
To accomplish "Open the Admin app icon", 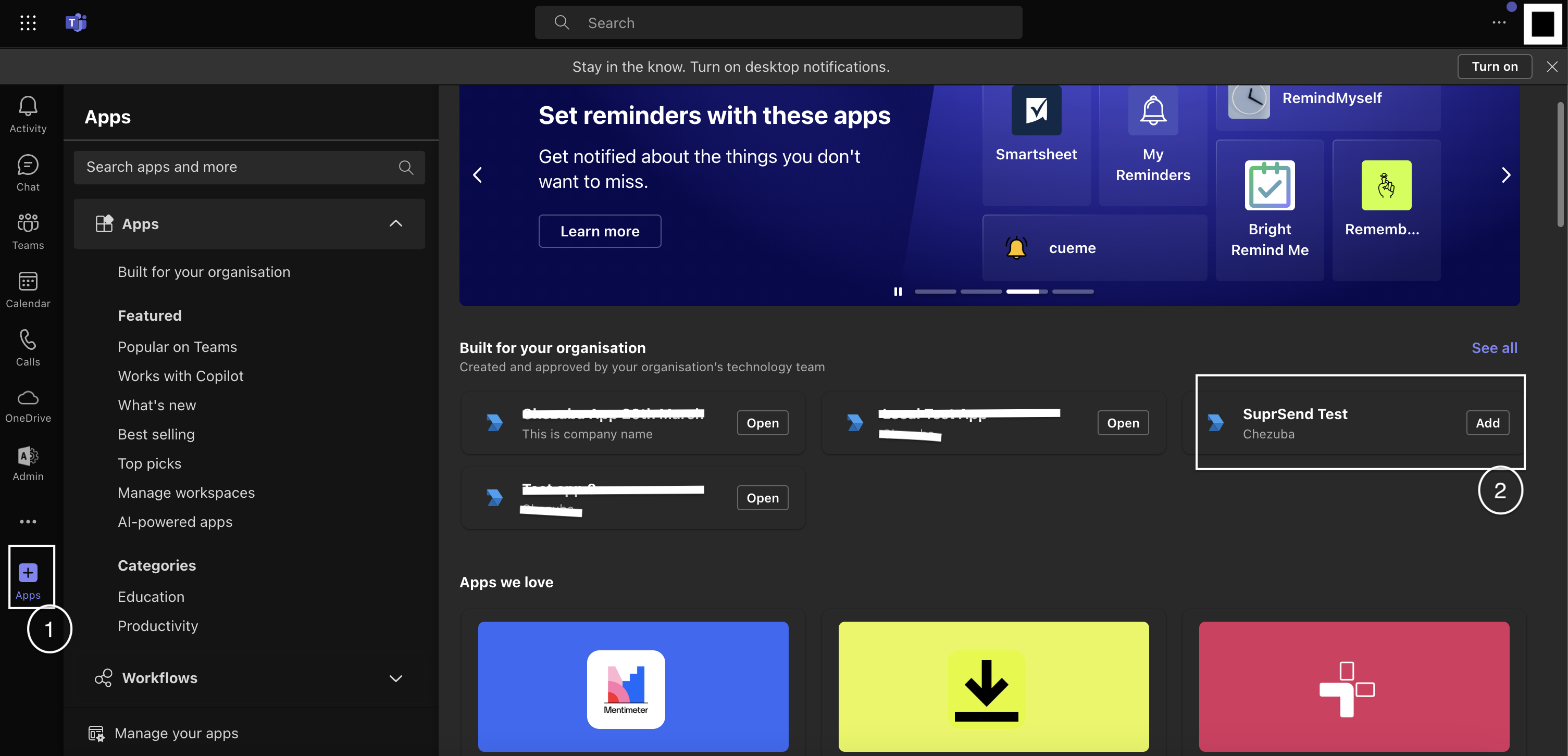I will (x=28, y=464).
